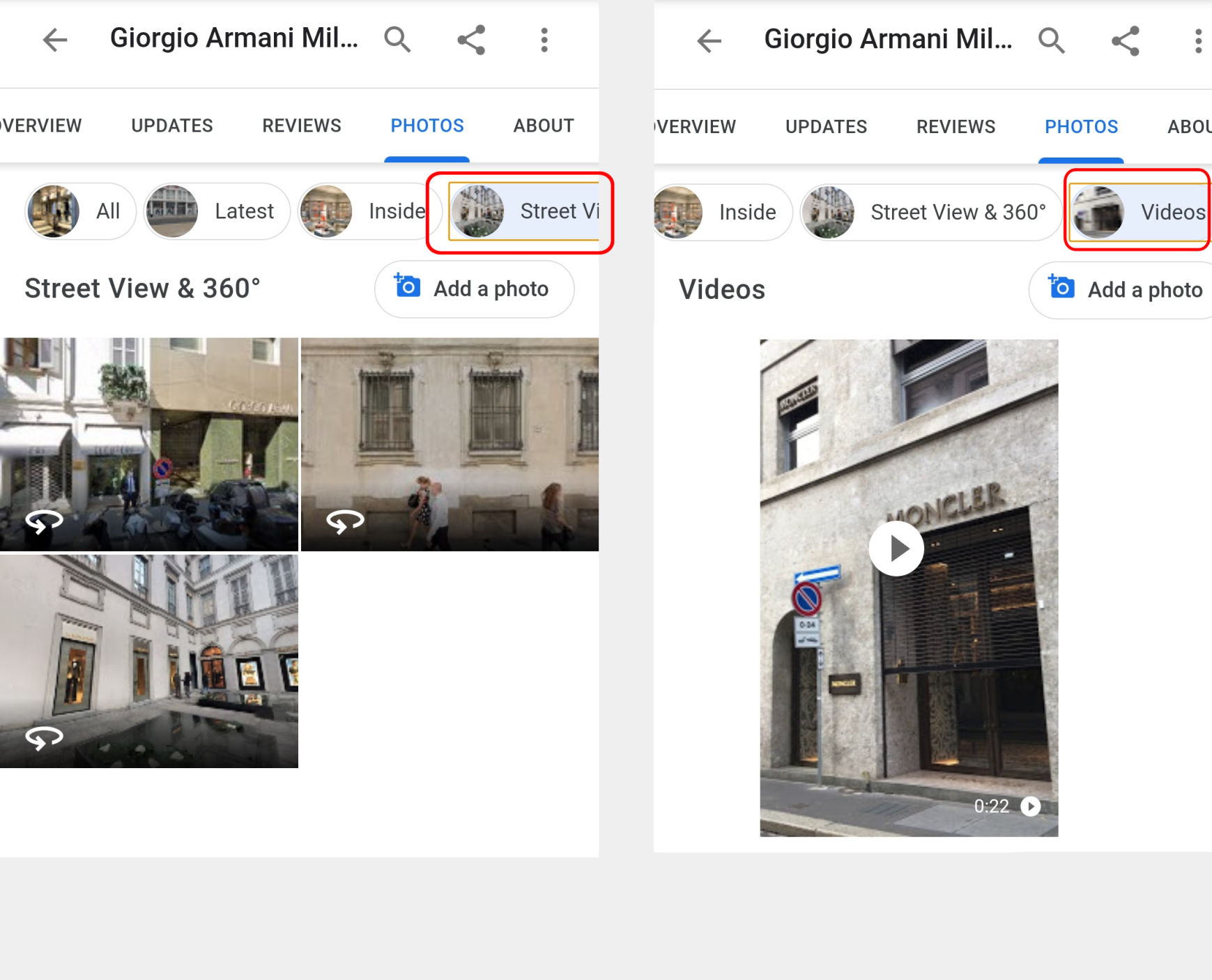Select Inside filter chip on right screen
This screenshot has width=1212, height=980.
pos(722,212)
